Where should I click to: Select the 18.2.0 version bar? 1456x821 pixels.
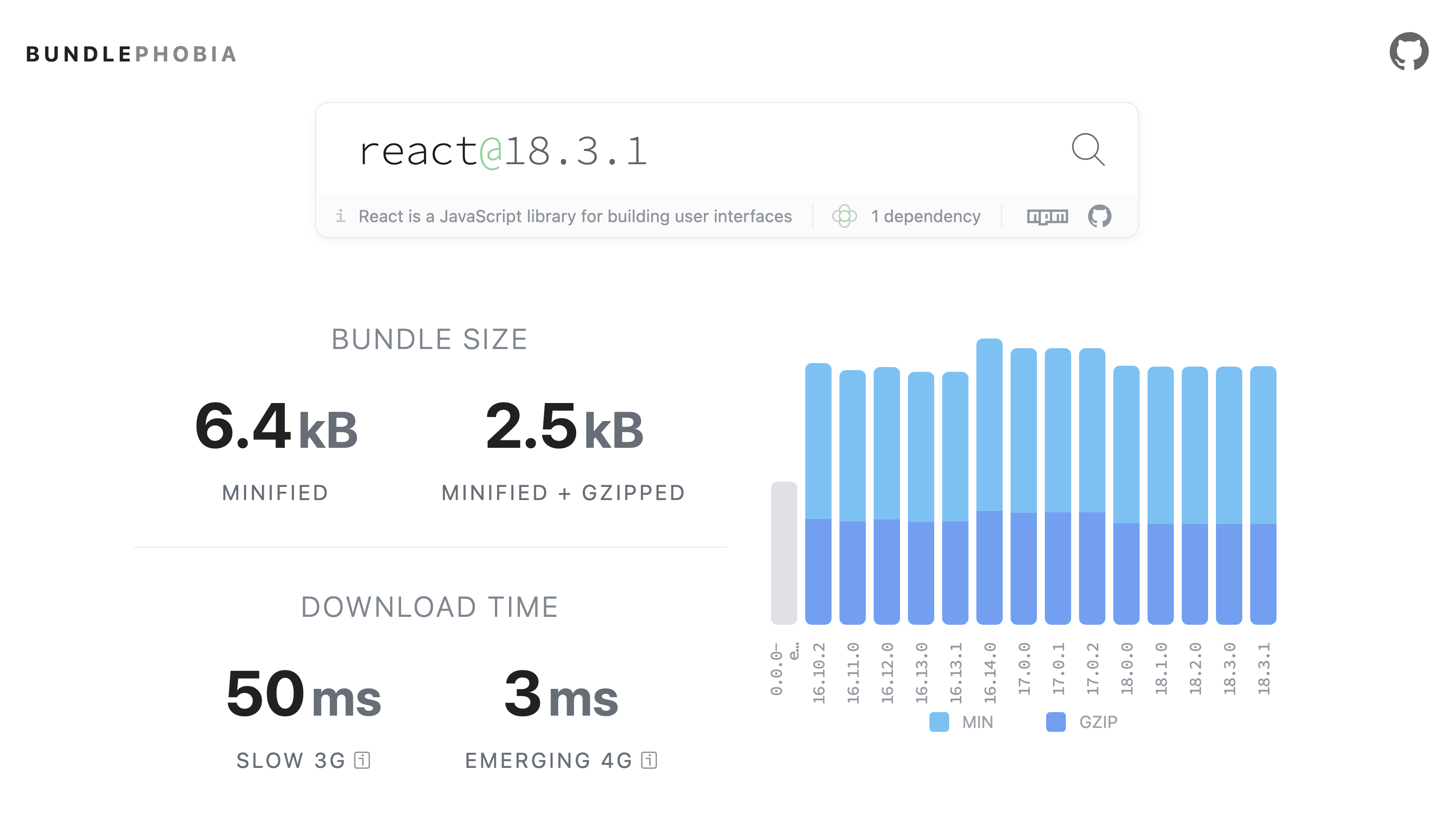pyautogui.click(x=1194, y=495)
